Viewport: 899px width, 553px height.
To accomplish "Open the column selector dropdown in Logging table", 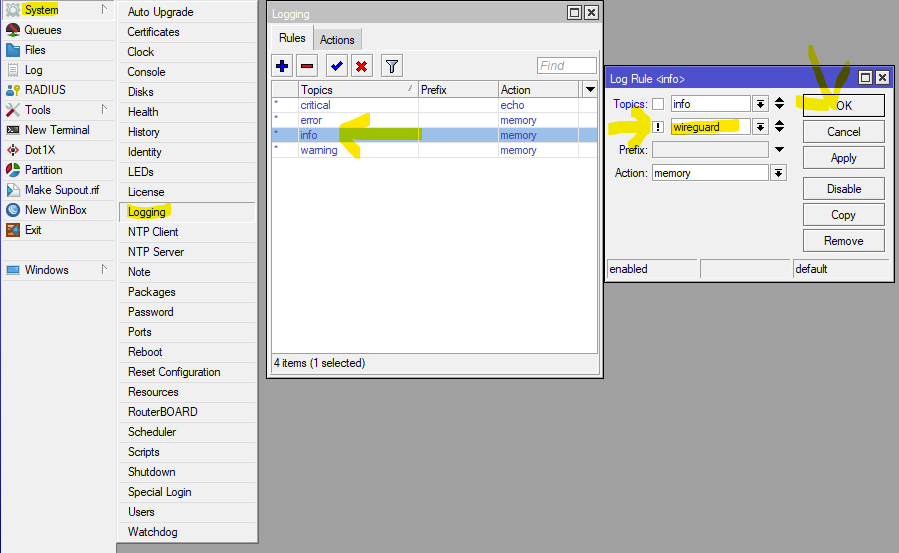I will [x=590, y=89].
